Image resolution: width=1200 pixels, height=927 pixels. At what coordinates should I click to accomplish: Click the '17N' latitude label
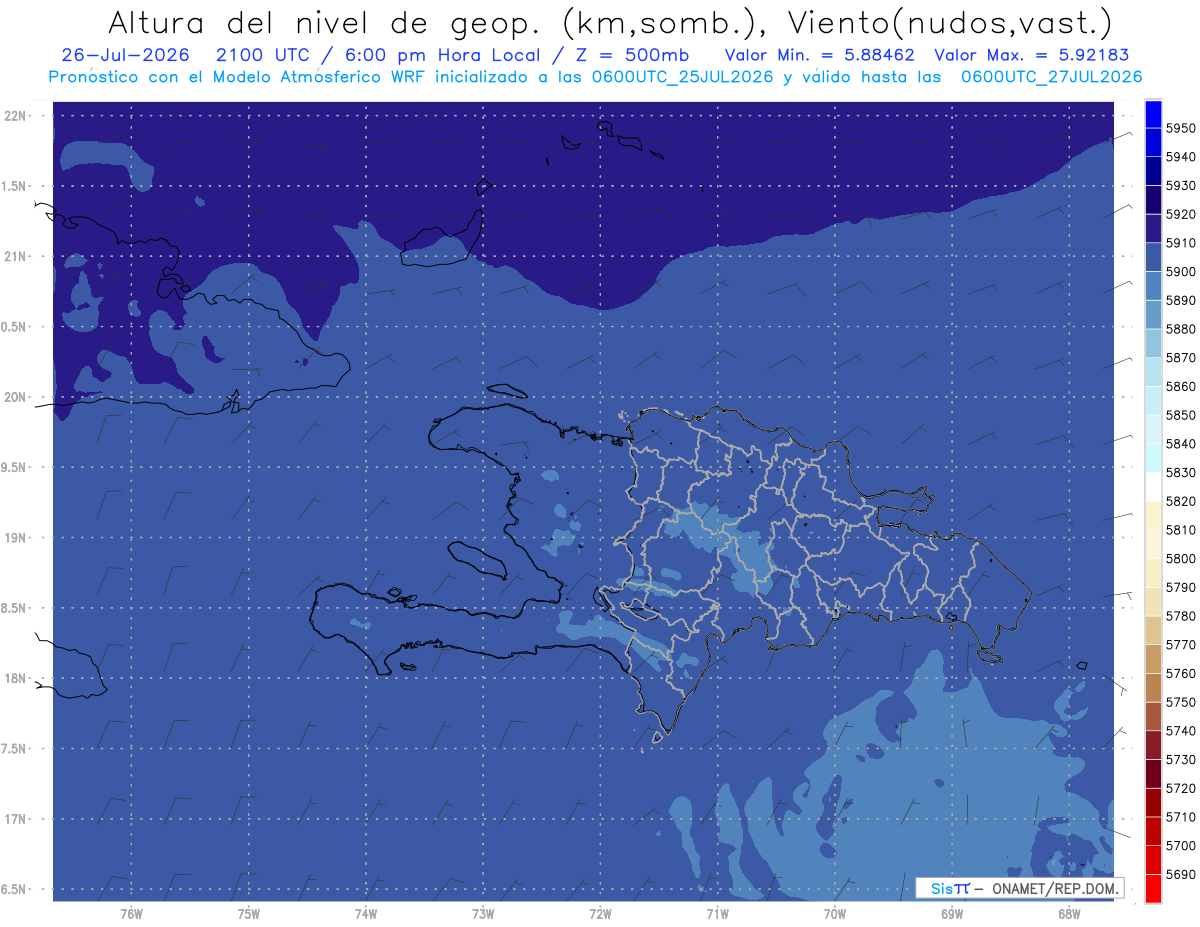14,819
